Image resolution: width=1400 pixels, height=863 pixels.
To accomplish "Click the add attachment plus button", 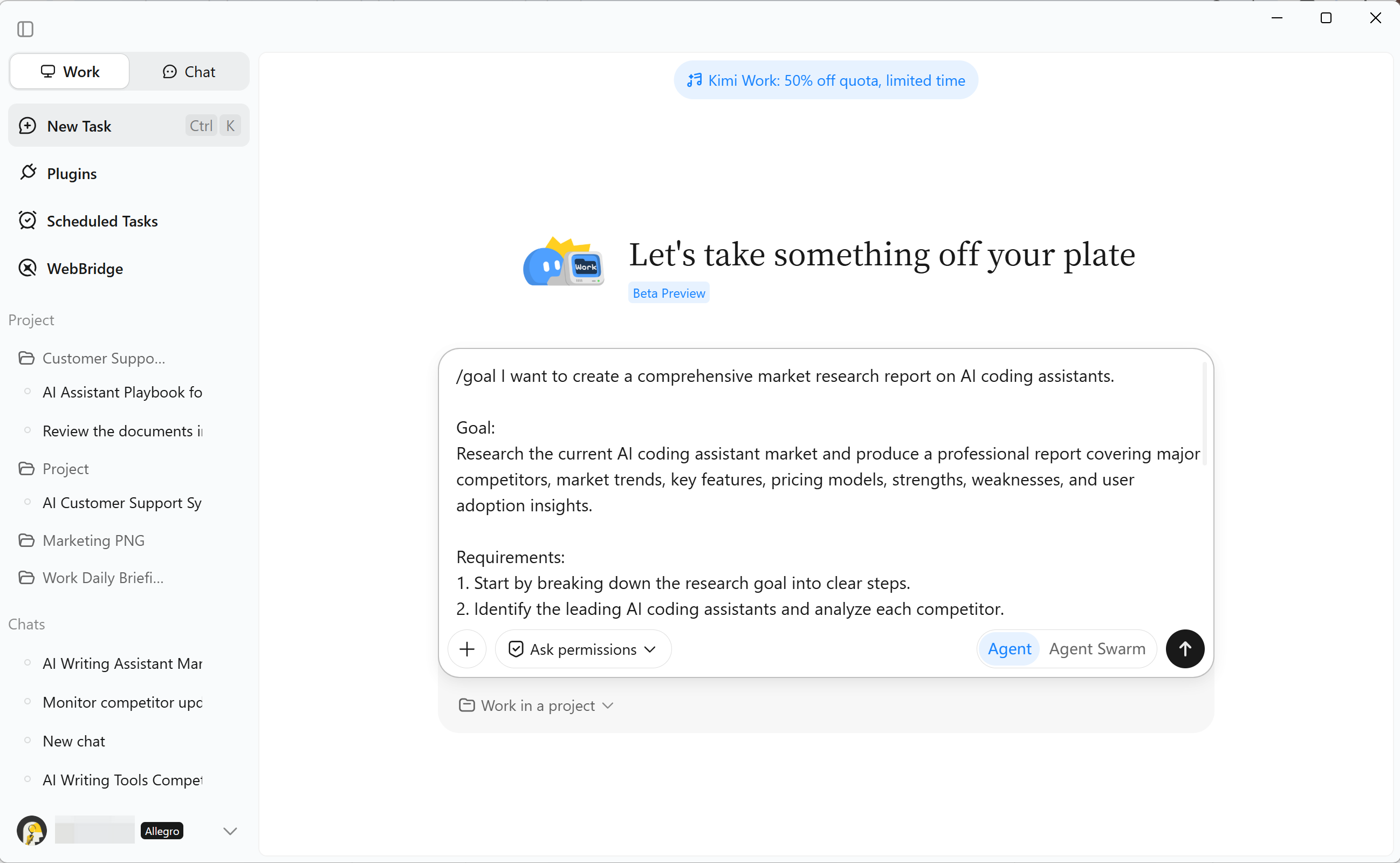I will point(466,649).
